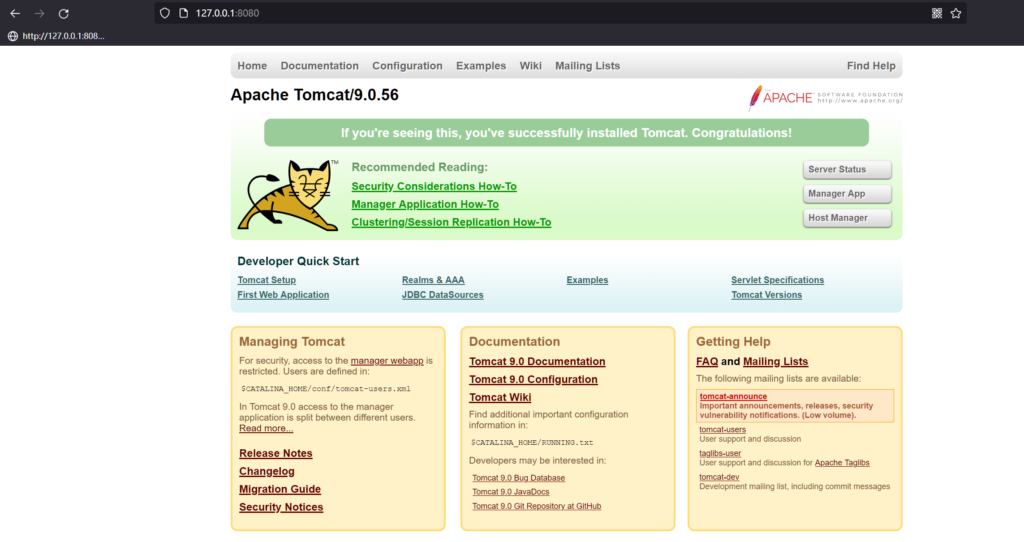Click the globe icon on the bookmark bar

coord(12,36)
